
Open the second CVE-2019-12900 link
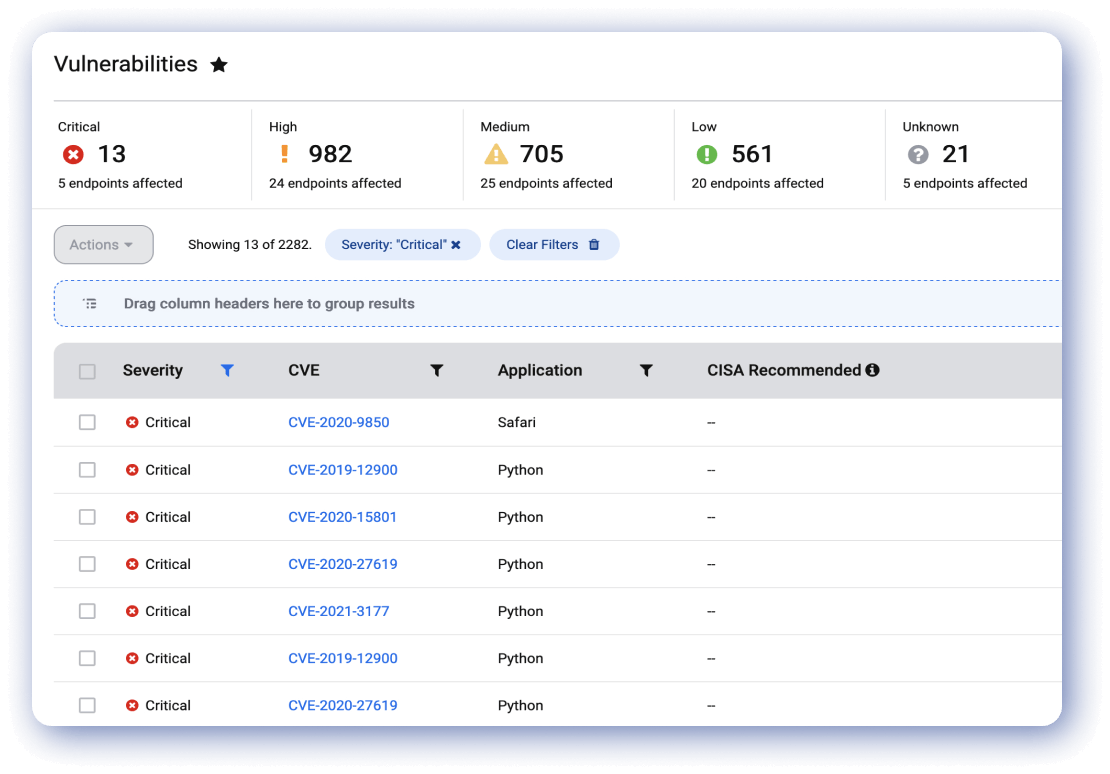pos(343,659)
